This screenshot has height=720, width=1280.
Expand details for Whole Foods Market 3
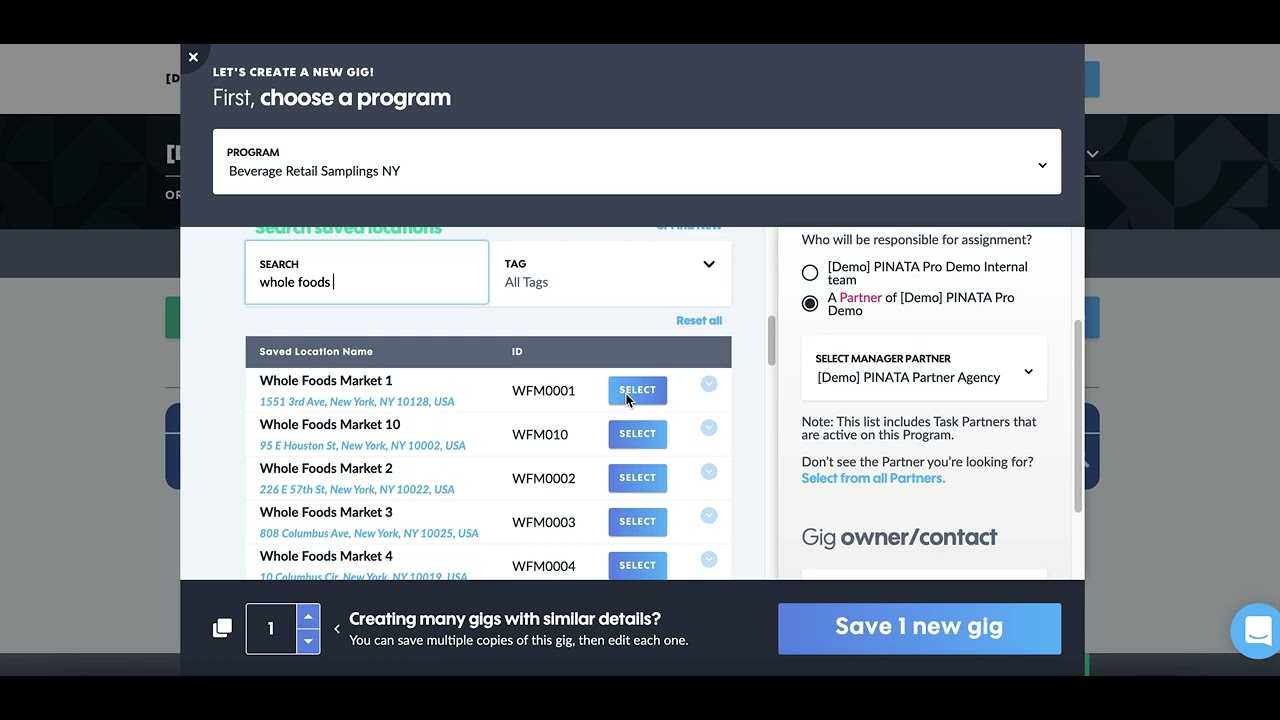pos(709,516)
